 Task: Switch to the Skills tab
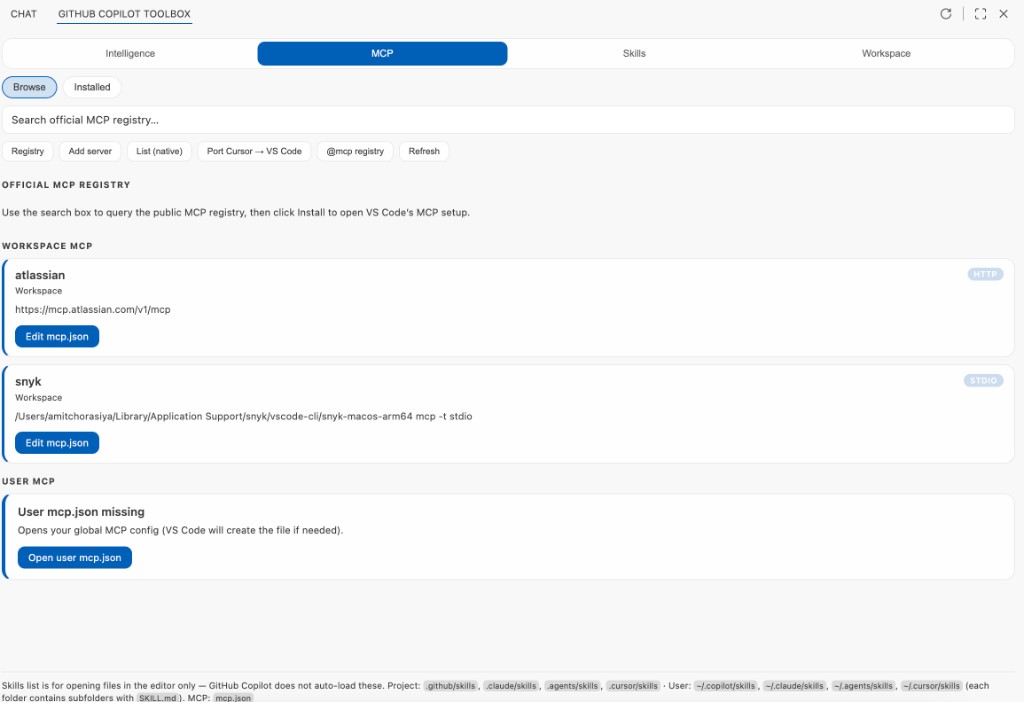pyautogui.click(x=633, y=53)
